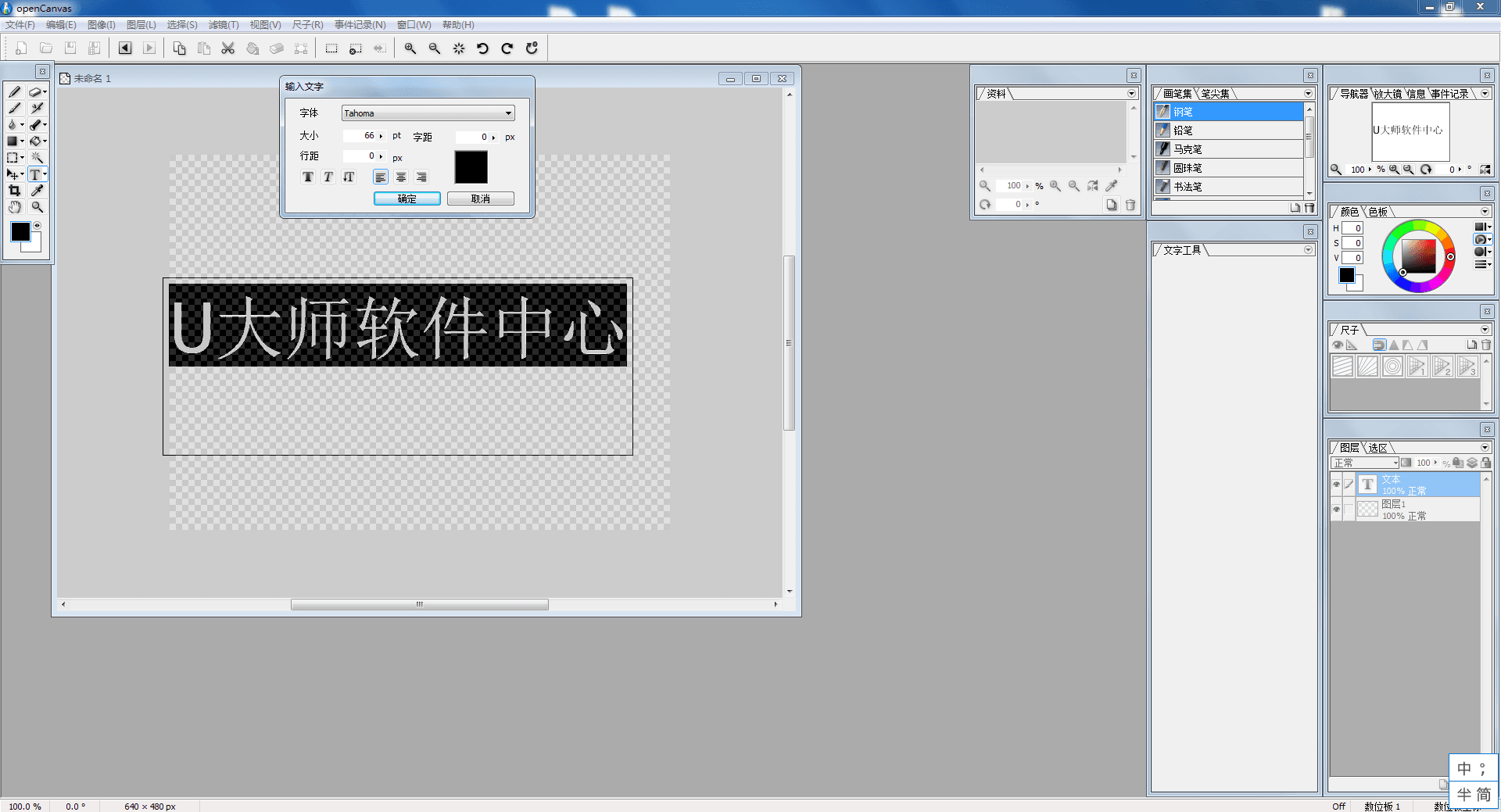
Task: Expand the 颜色 panel options menu
Action: (1485, 212)
